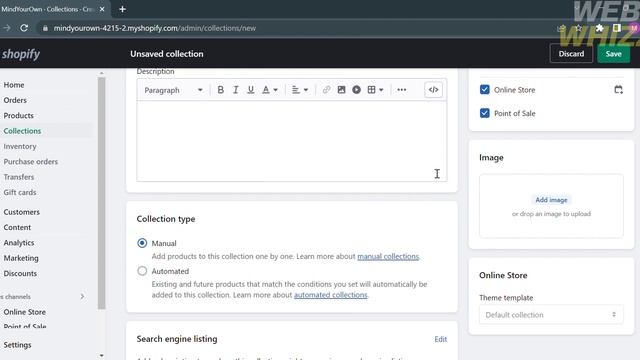Open Transfers in sidebar
The image size is (640, 360).
[x=19, y=177]
